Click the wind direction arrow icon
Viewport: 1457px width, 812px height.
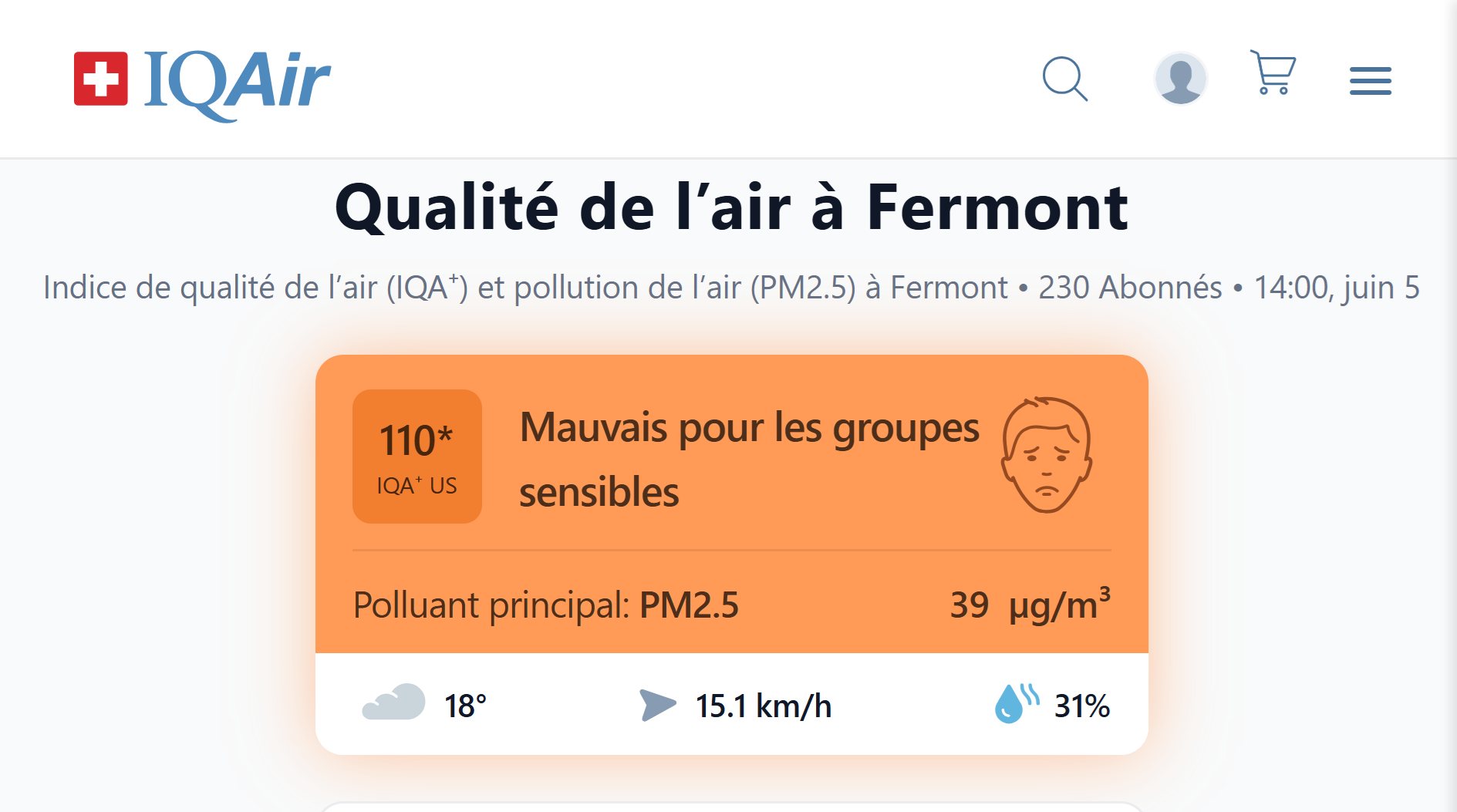click(658, 705)
